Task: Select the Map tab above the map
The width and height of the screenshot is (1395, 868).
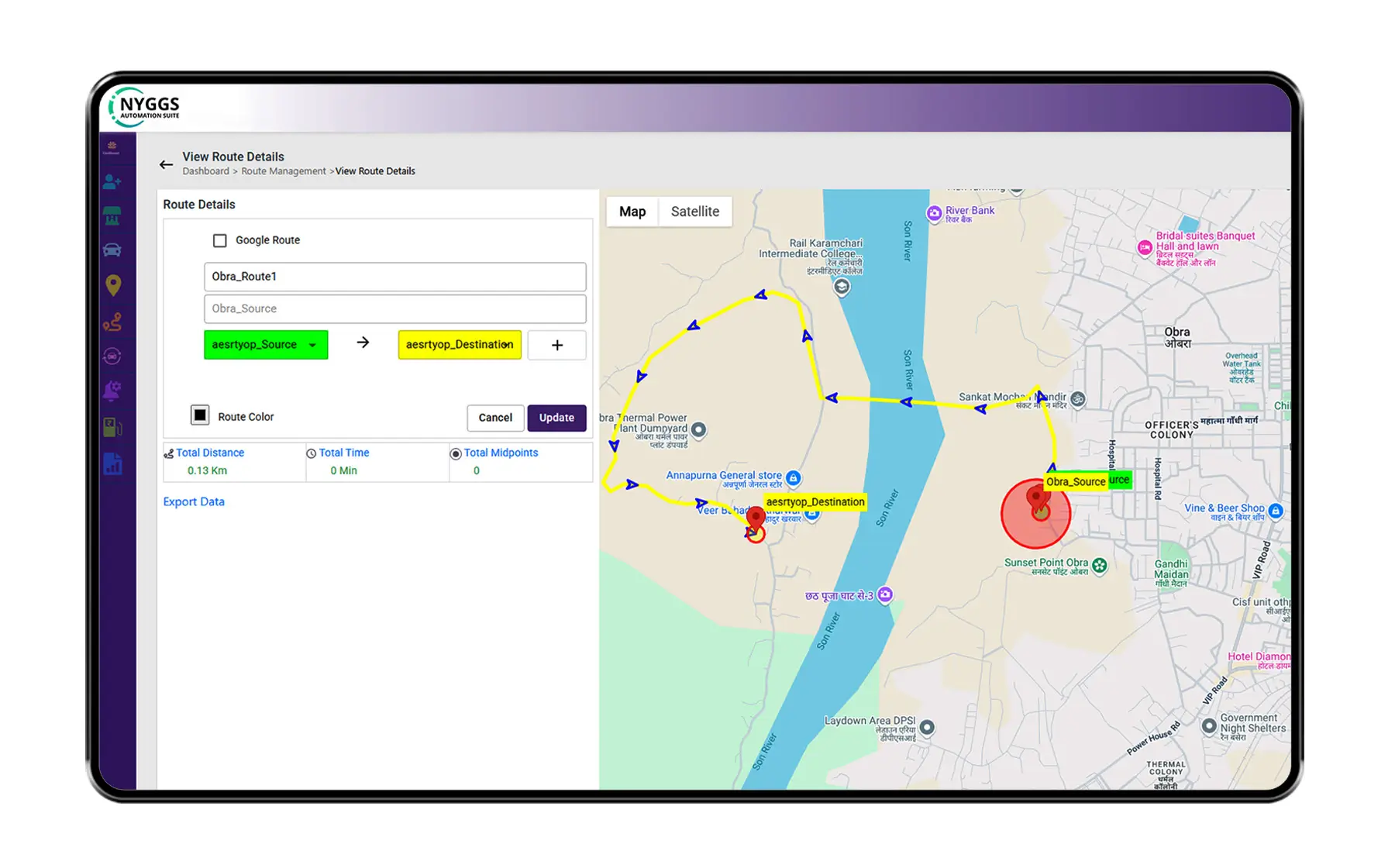Action: click(x=632, y=211)
